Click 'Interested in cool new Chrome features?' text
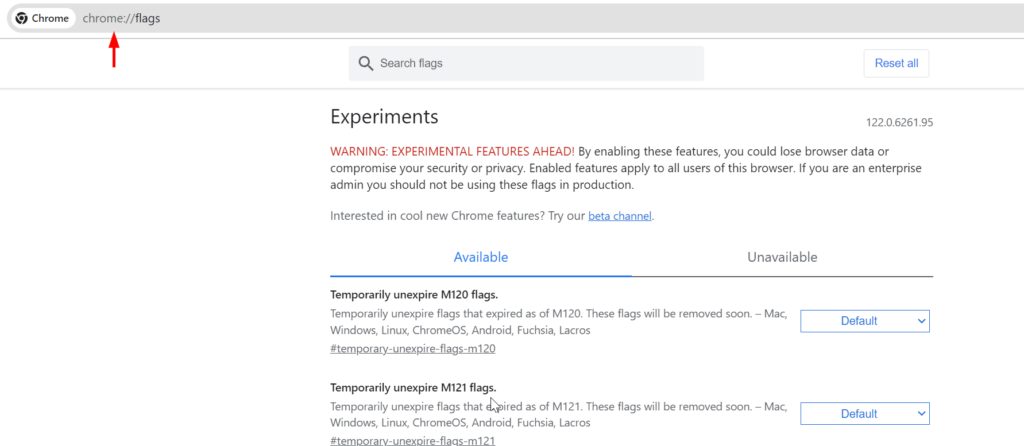1024x446 pixels. [x=438, y=215]
